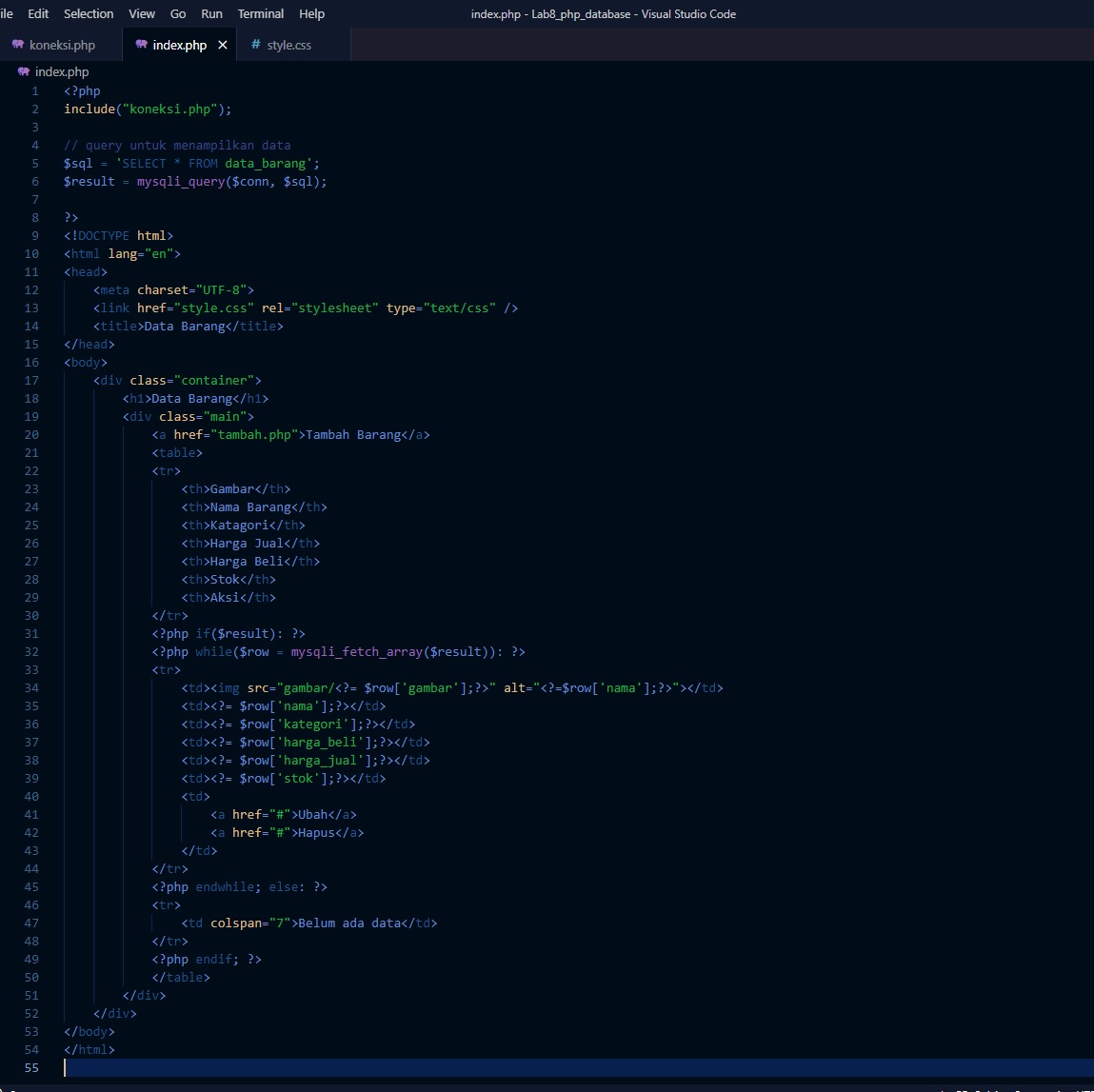Image resolution: width=1094 pixels, height=1092 pixels.
Task: Open the Selection menu
Action: (88, 13)
